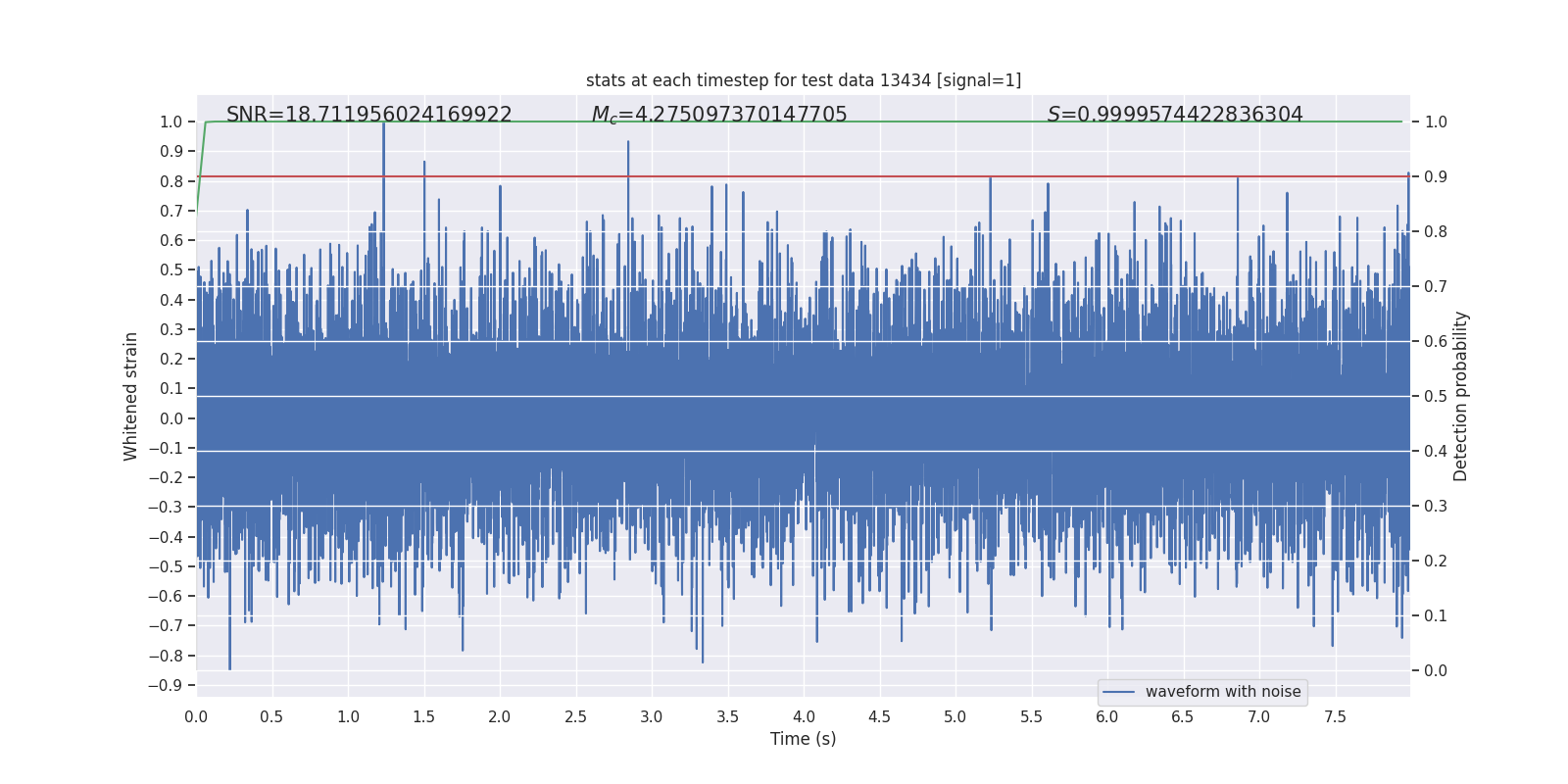Click the 'Detection probability' axis label

point(1461,396)
